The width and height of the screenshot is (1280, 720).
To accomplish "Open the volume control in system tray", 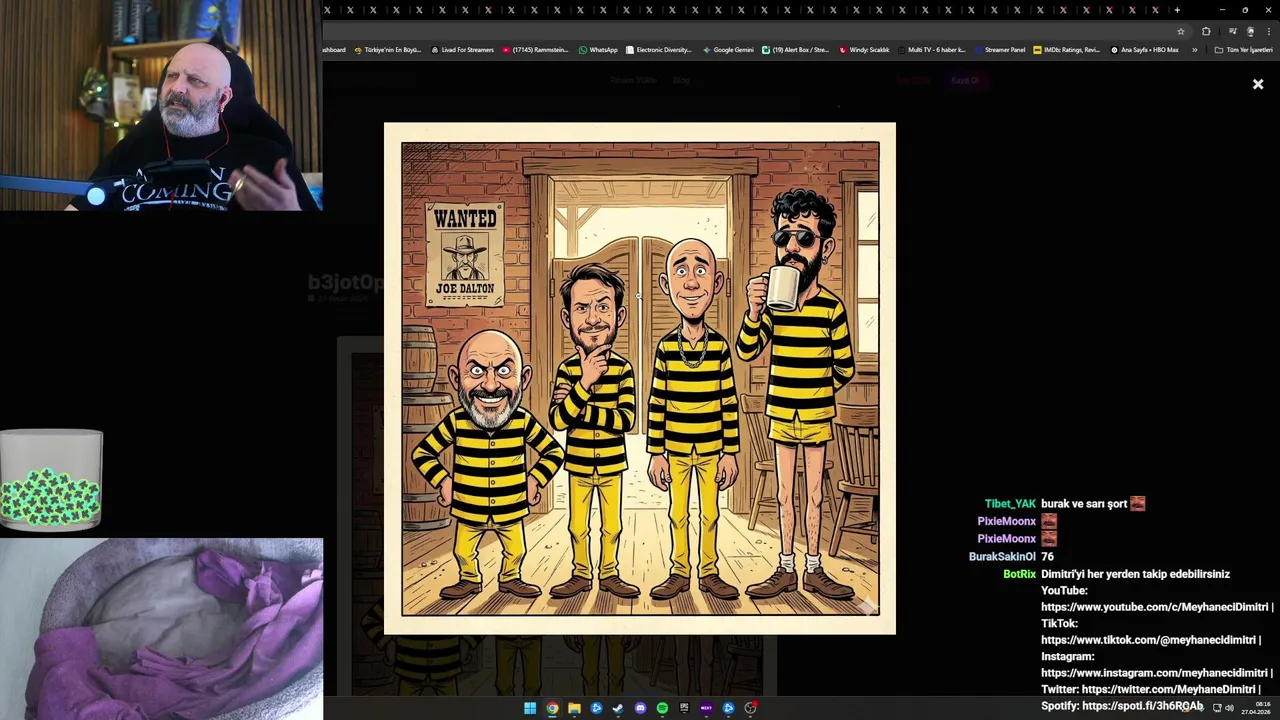I will (1229, 708).
